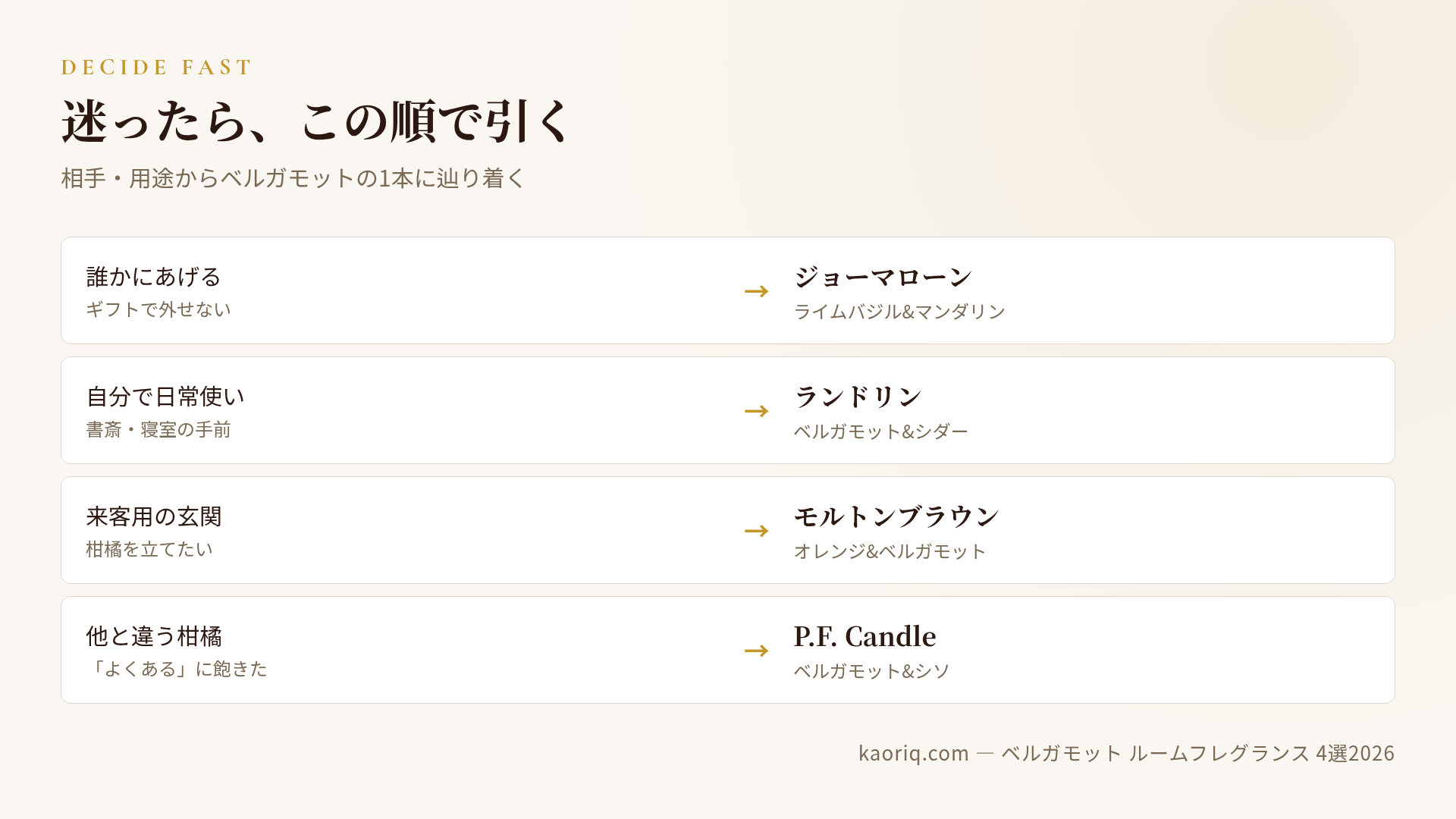Click the ギフトで外せない subtitle
The width and height of the screenshot is (1456, 819).
(158, 309)
